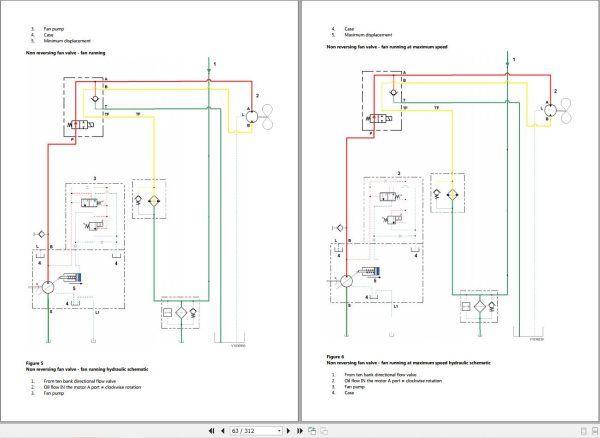Click the fan pump circle symbol in right diagram
Screen dimensions: 600x438
[x=346, y=281]
